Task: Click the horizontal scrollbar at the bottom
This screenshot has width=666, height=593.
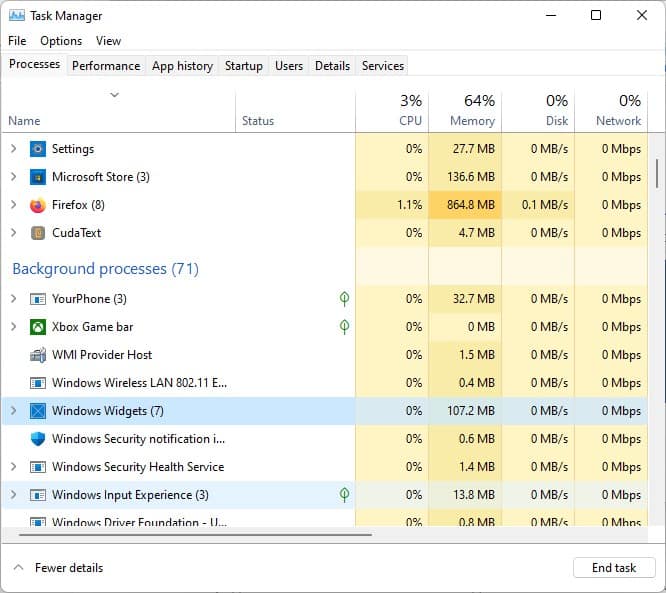Action: coord(195,535)
